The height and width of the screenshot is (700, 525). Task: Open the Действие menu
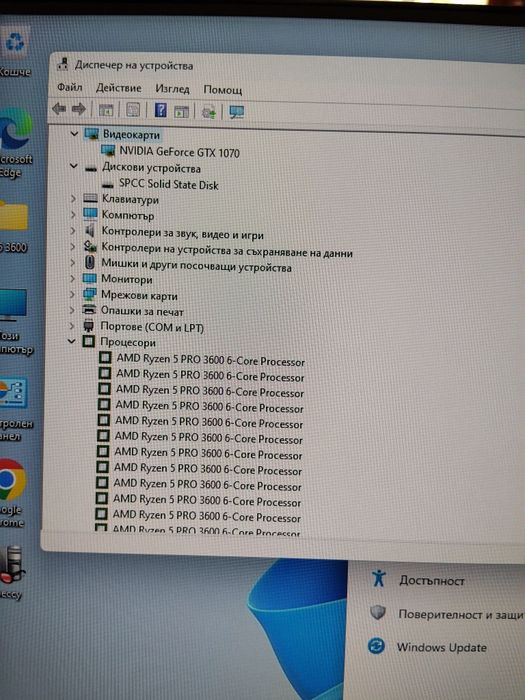[118, 88]
